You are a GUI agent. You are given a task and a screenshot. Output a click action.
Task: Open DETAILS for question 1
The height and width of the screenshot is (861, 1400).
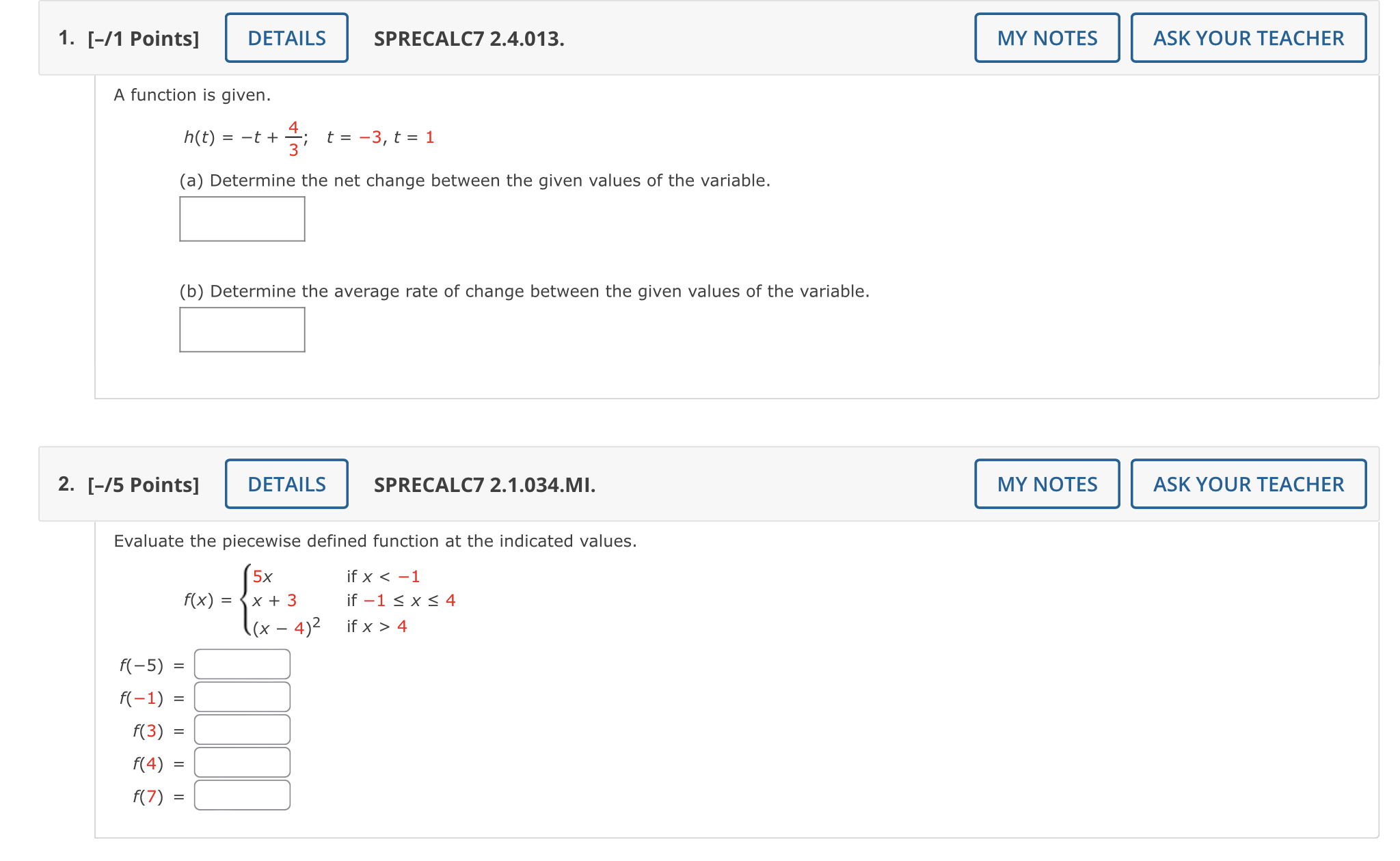pos(286,38)
